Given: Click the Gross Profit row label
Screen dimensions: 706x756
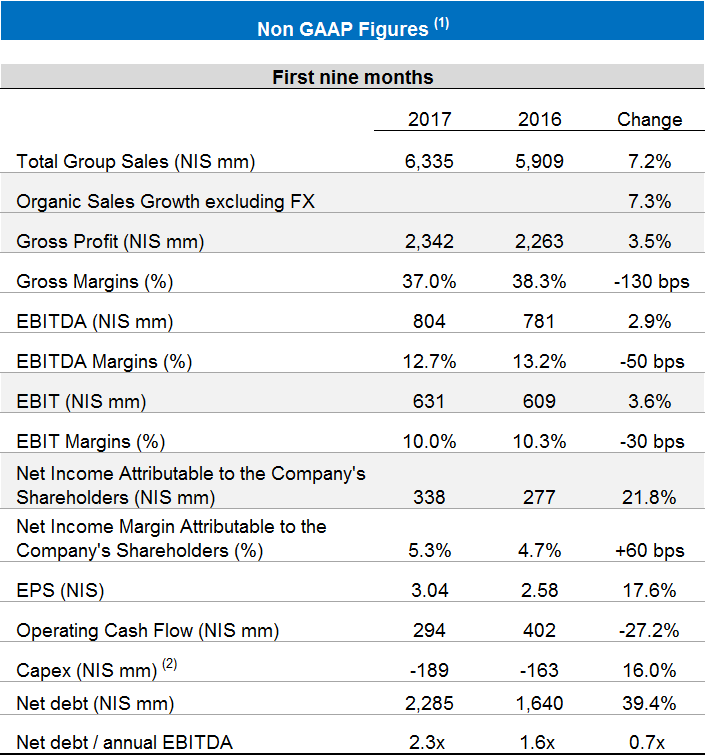Looking at the screenshot, I should click(x=111, y=241).
